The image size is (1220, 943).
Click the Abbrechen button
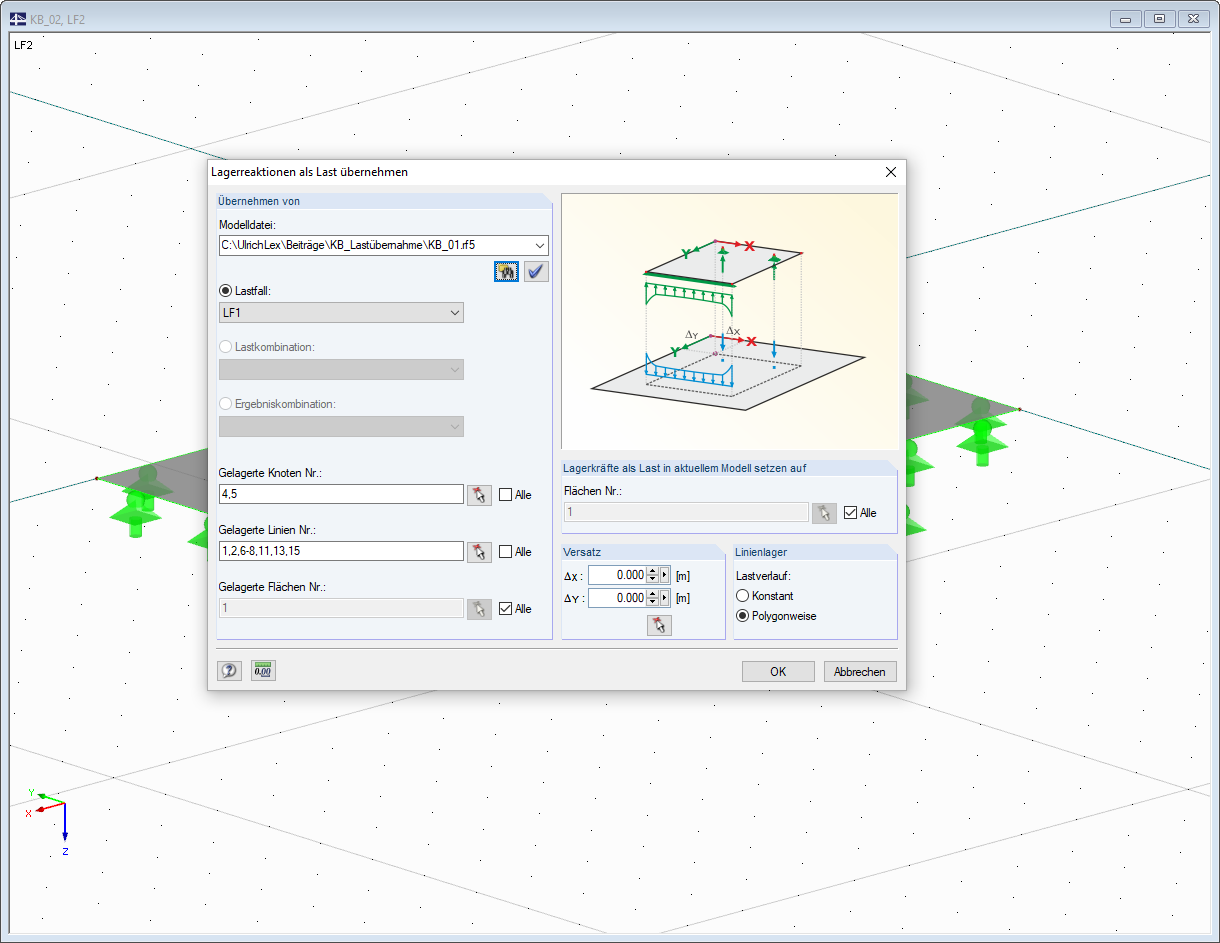(x=860, y=672)
